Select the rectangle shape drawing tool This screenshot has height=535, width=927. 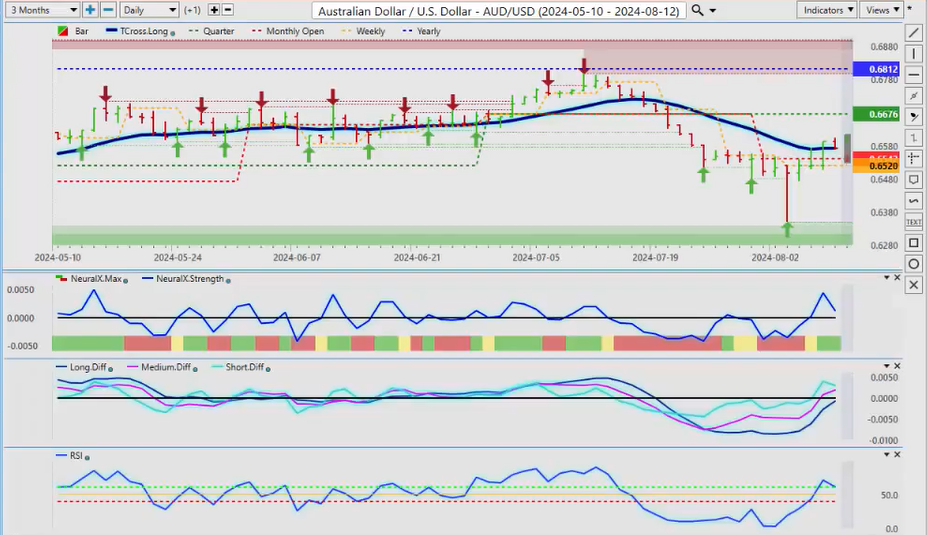tap(913, 243)
